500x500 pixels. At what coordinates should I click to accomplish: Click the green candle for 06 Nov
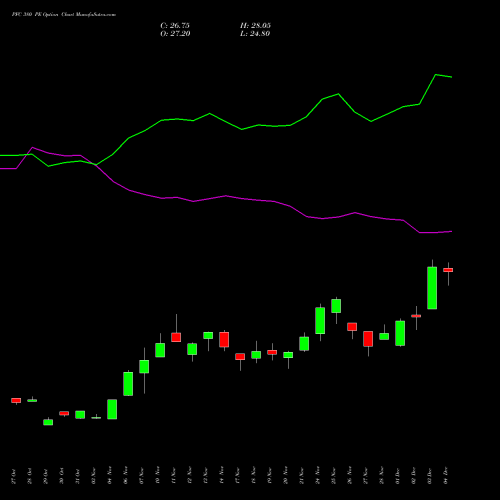128,384
